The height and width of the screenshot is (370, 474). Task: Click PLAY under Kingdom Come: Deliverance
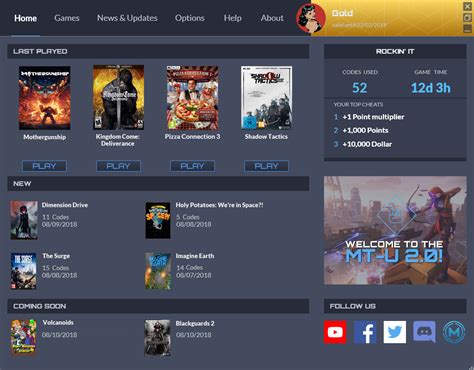tap(118, 166)
